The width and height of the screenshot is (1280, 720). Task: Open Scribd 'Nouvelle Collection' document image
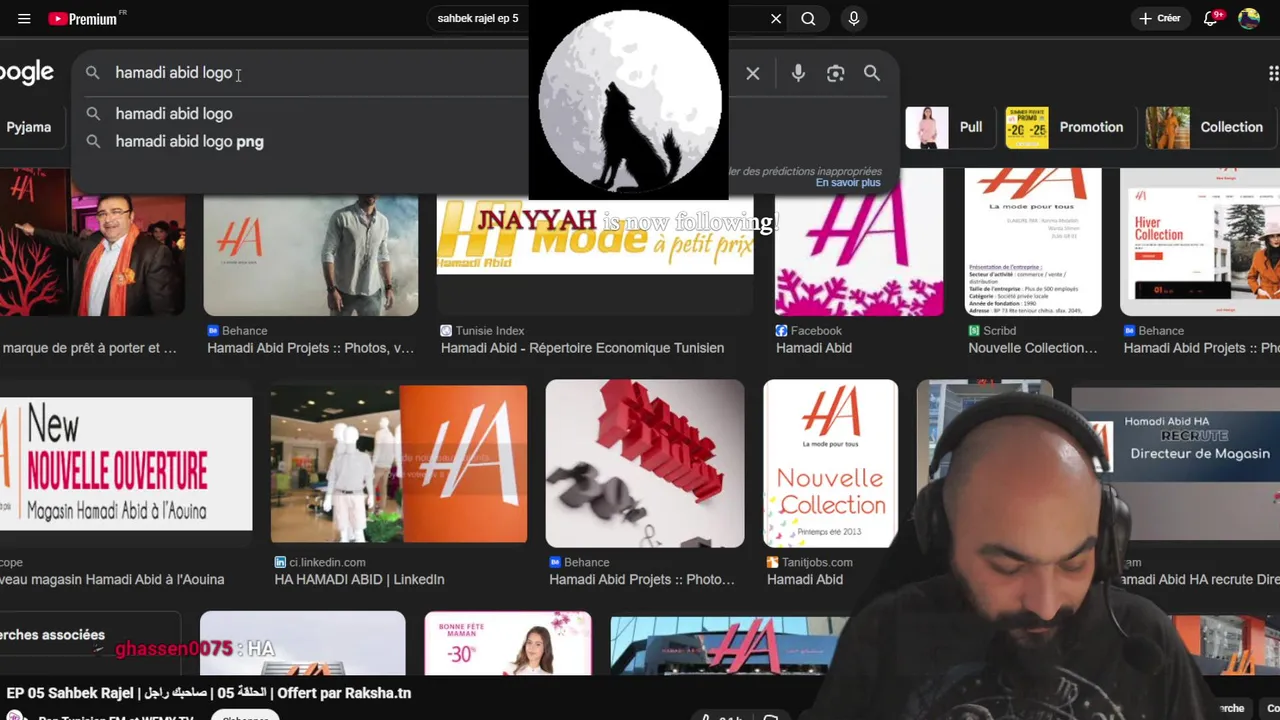[x=1033, y=242]
